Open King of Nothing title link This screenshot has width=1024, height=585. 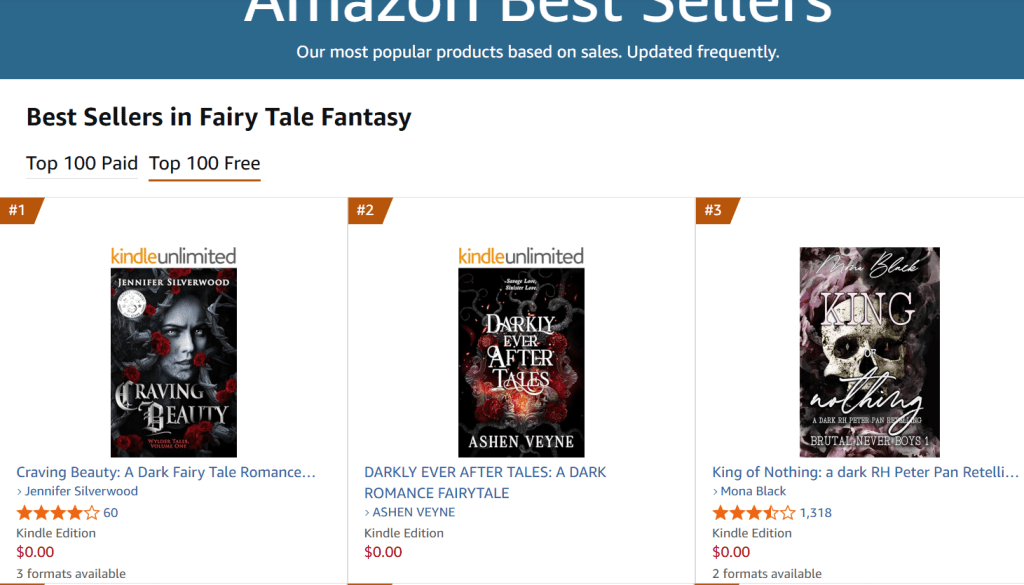pyautogui.click(x=865, y=472)
